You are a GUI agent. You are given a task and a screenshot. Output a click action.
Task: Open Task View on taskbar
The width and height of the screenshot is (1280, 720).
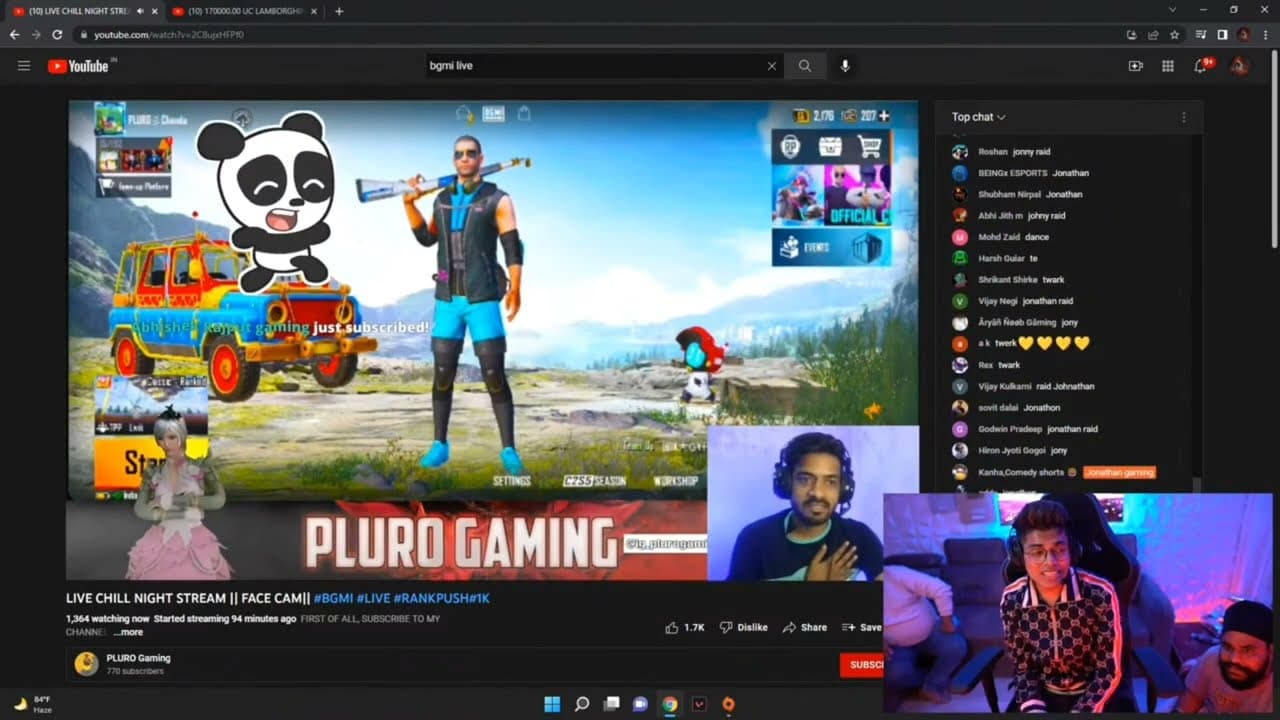[611, 704]
